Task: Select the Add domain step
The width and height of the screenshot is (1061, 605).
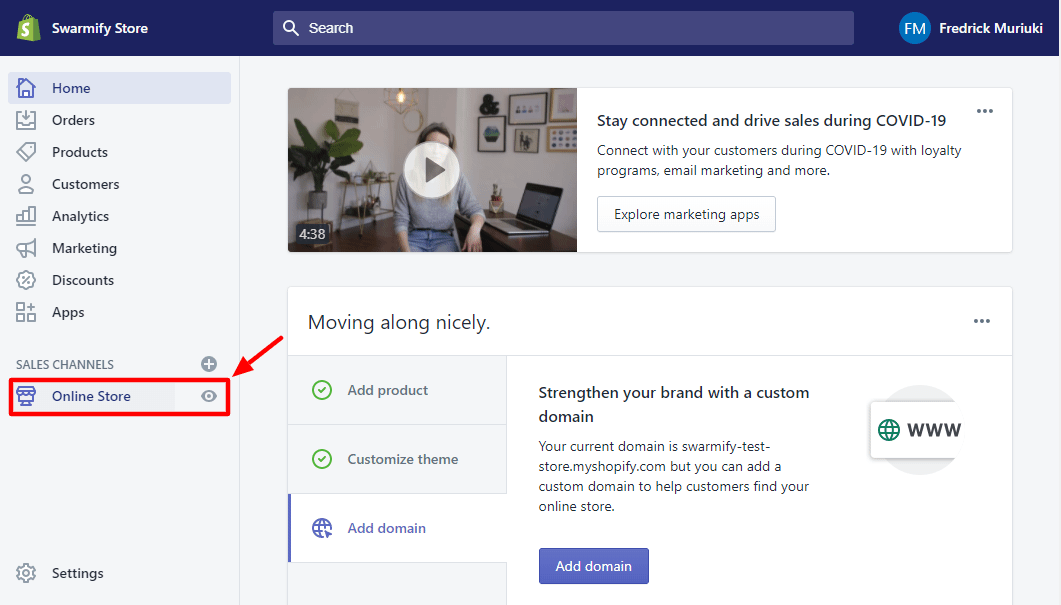Action: pos(397,528)
